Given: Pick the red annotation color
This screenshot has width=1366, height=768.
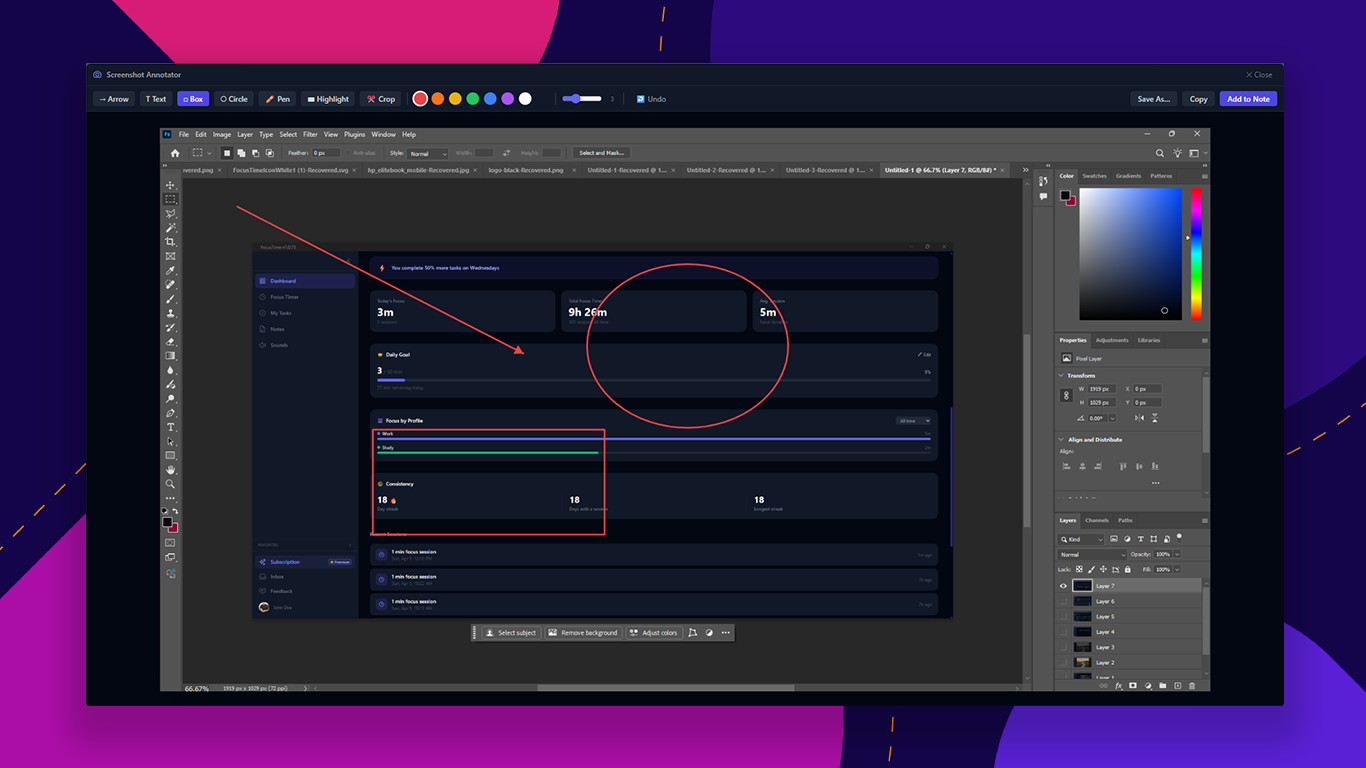Looking at the screenshot, I should [421, 99].
